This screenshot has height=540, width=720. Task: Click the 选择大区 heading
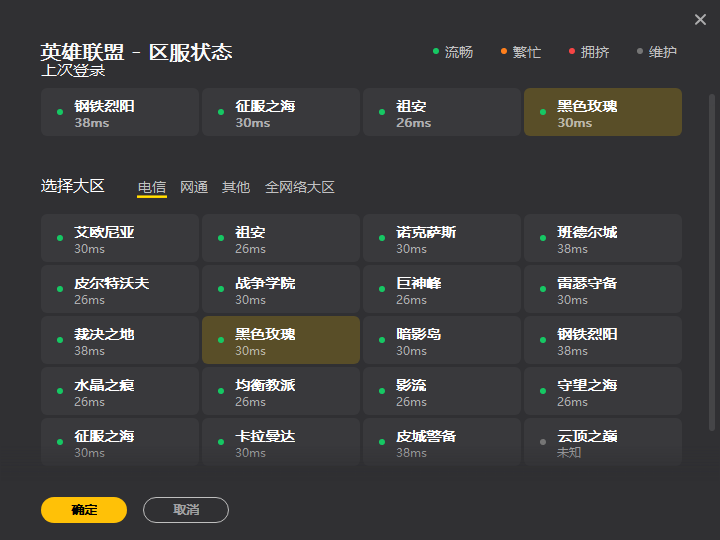click(73, 186)
